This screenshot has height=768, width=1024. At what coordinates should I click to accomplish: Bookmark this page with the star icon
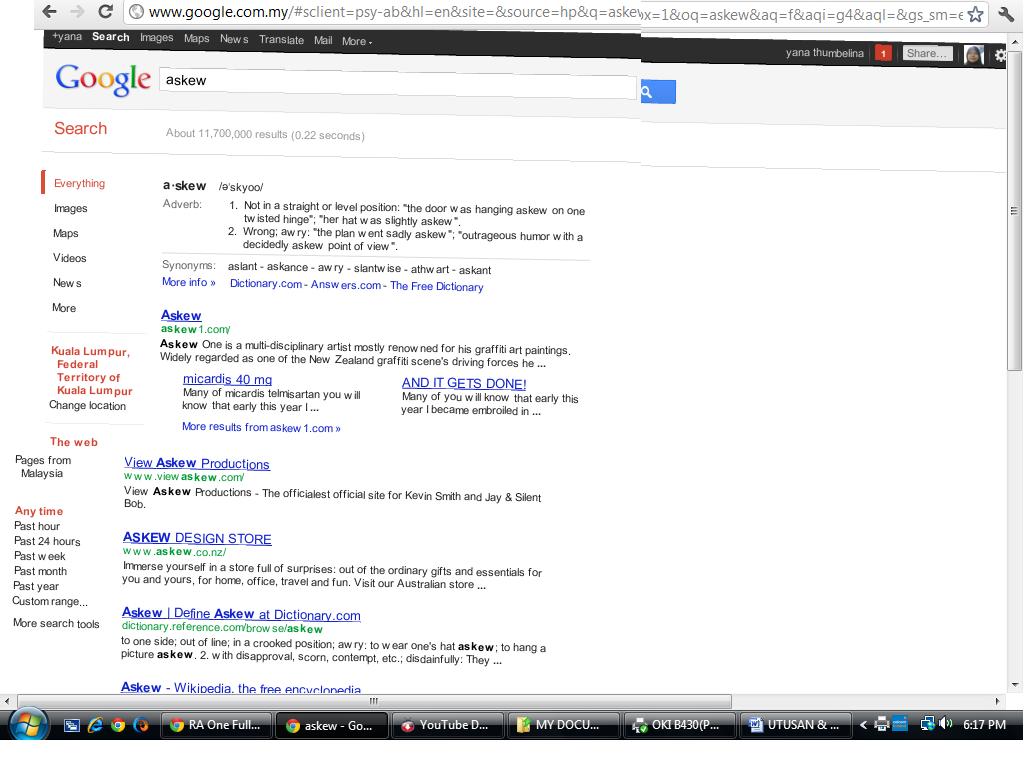(975, 14)
